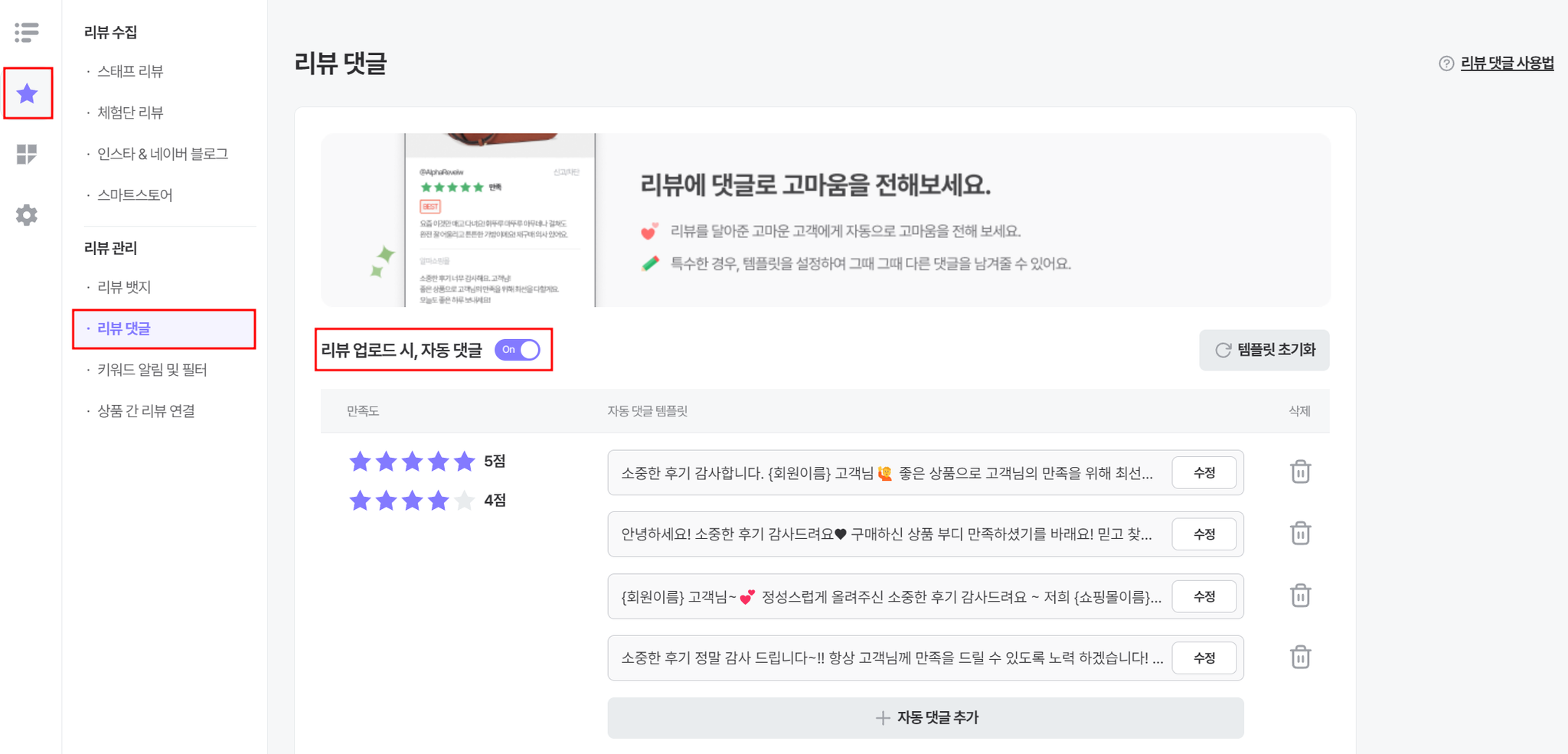
Task: Open 키워드 알림 및 필터 menu
Action: click(152, 370)
